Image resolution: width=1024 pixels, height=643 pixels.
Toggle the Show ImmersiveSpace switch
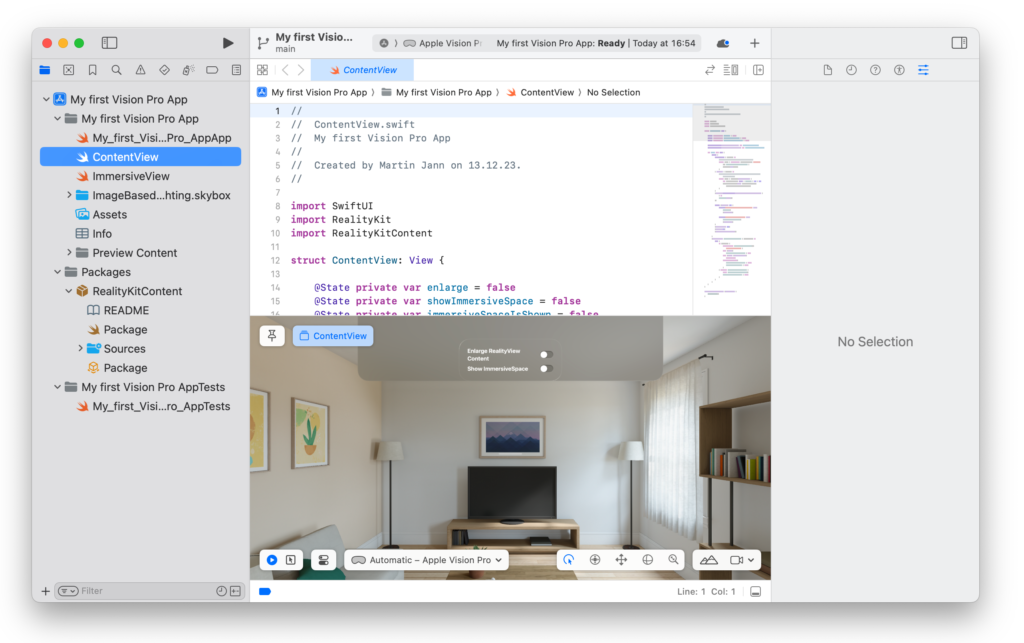click(x=545, y=367)
